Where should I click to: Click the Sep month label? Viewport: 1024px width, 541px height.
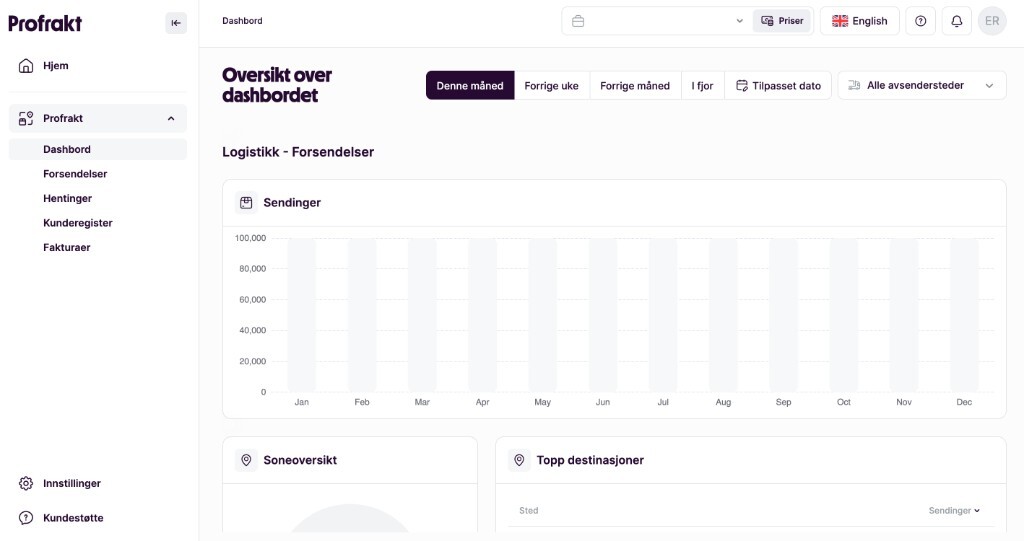[784, 402]
